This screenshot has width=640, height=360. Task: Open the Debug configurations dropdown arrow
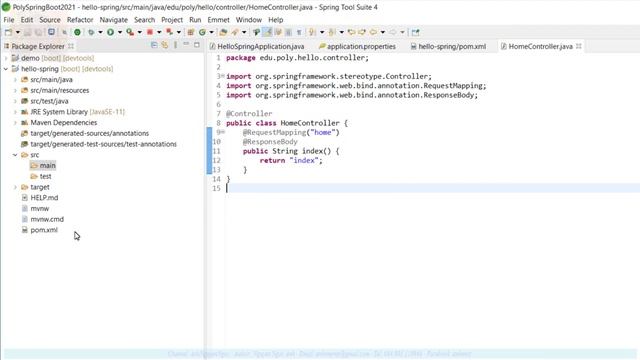[x=100, y=32]
